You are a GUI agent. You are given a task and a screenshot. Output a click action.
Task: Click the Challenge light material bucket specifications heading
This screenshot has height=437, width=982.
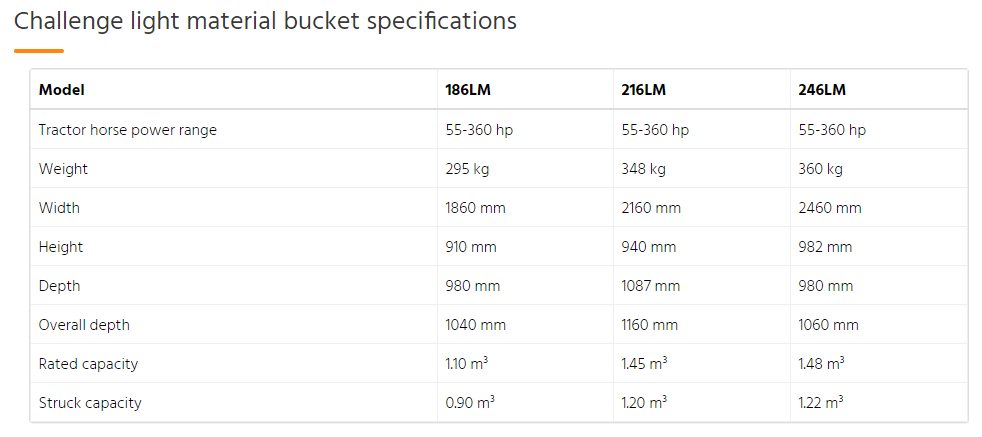265,21
